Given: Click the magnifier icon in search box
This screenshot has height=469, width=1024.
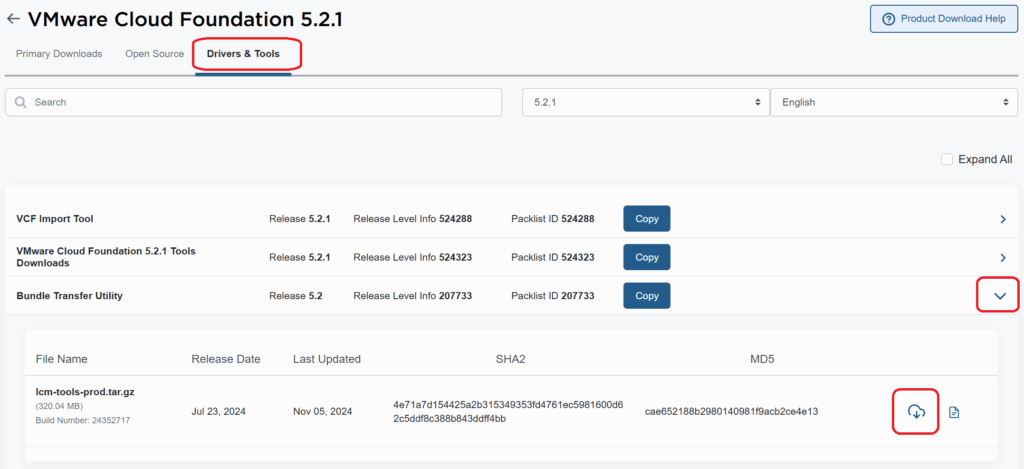Looking at the screenshot, I should tap(21, 102).
